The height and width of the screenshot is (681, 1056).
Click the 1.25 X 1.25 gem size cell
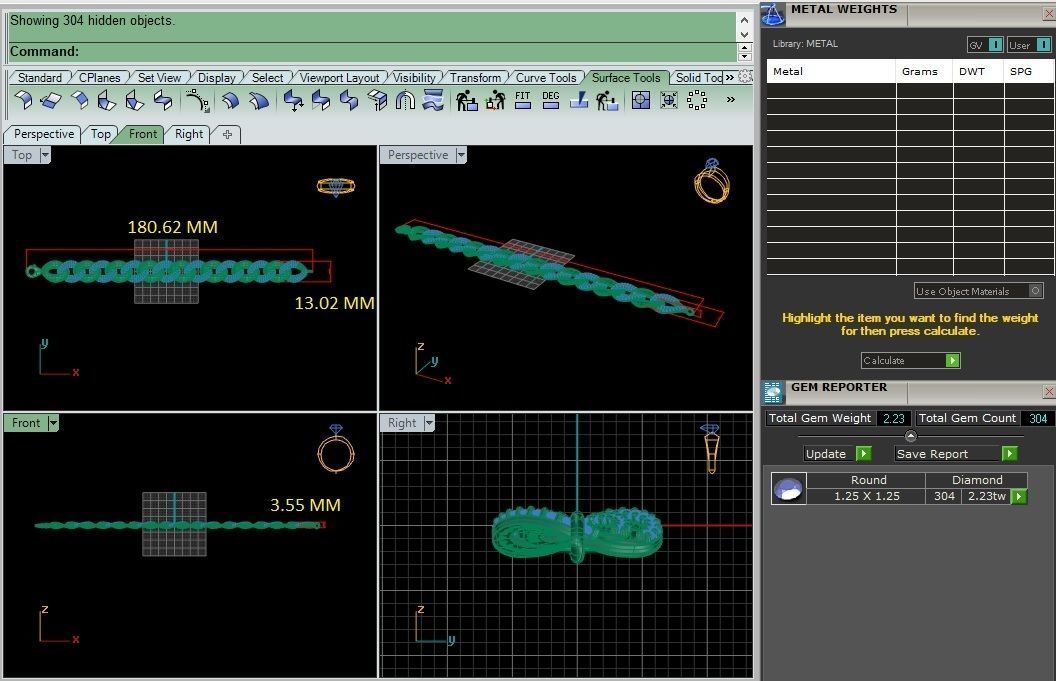[866, 496]
